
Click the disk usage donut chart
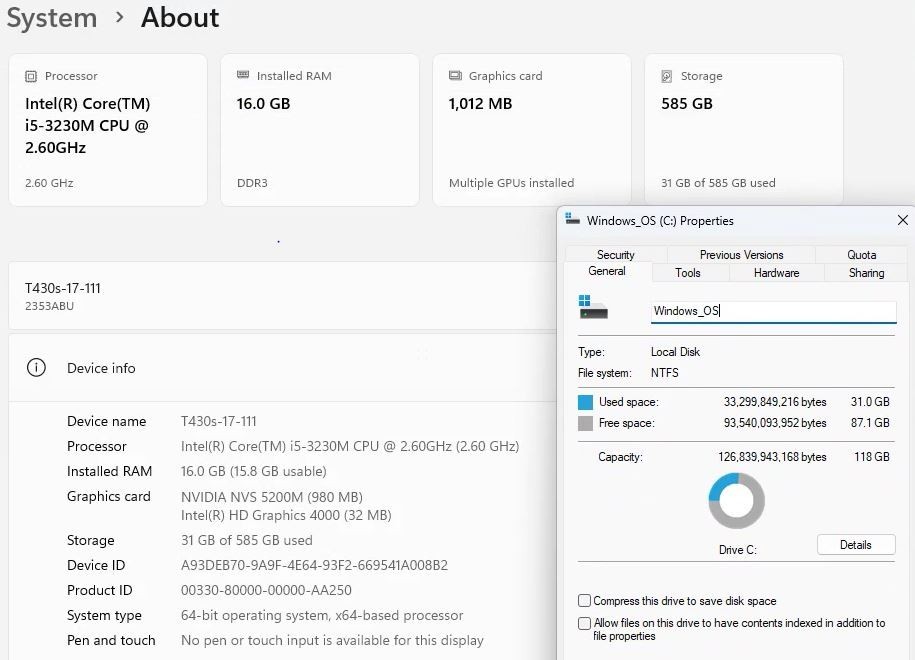[x=736, y=501]
